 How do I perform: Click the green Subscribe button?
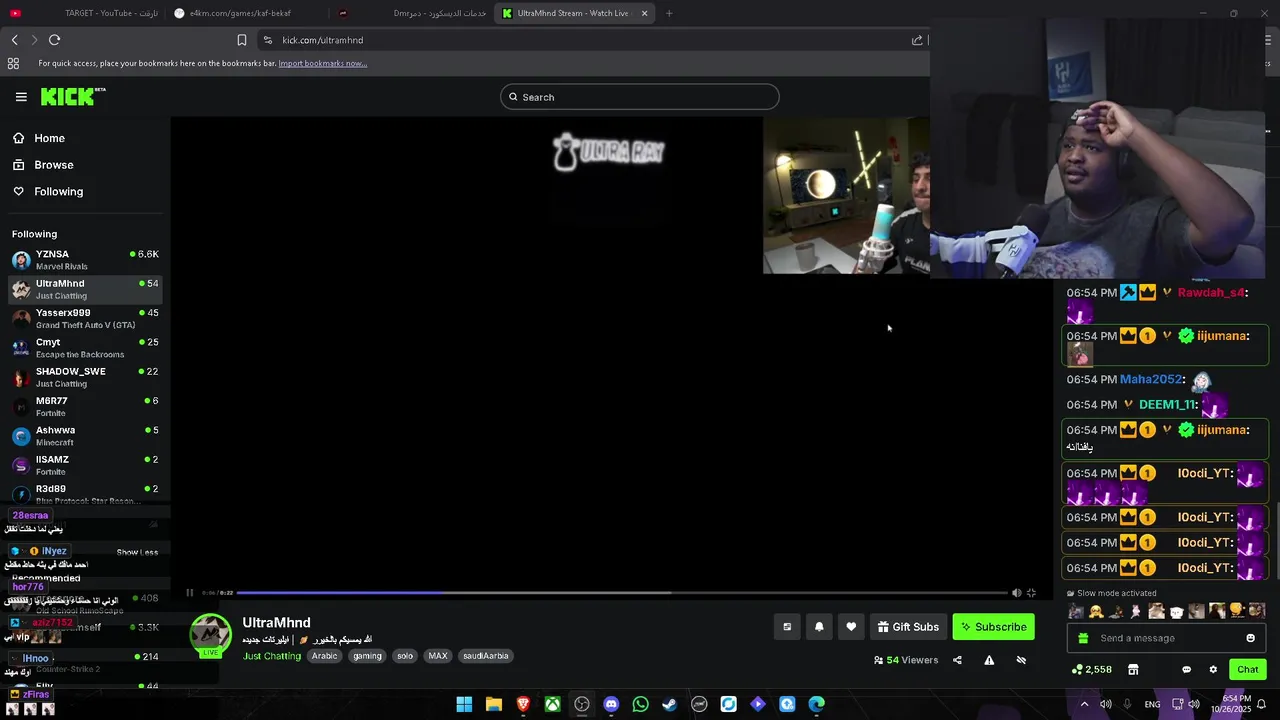click(x=993, y=627)
